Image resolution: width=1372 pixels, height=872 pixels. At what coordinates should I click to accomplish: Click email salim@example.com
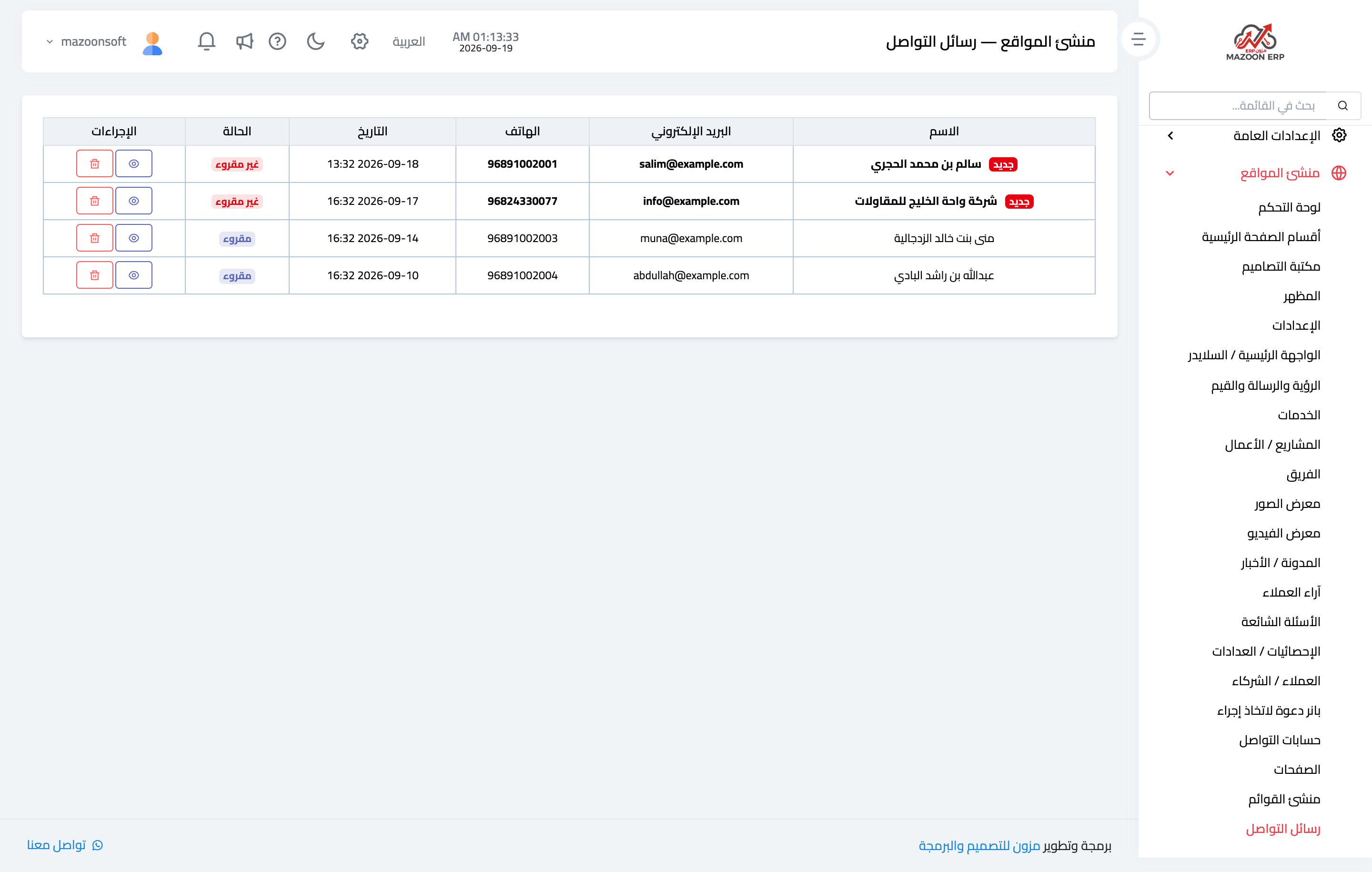coord(691,164)
